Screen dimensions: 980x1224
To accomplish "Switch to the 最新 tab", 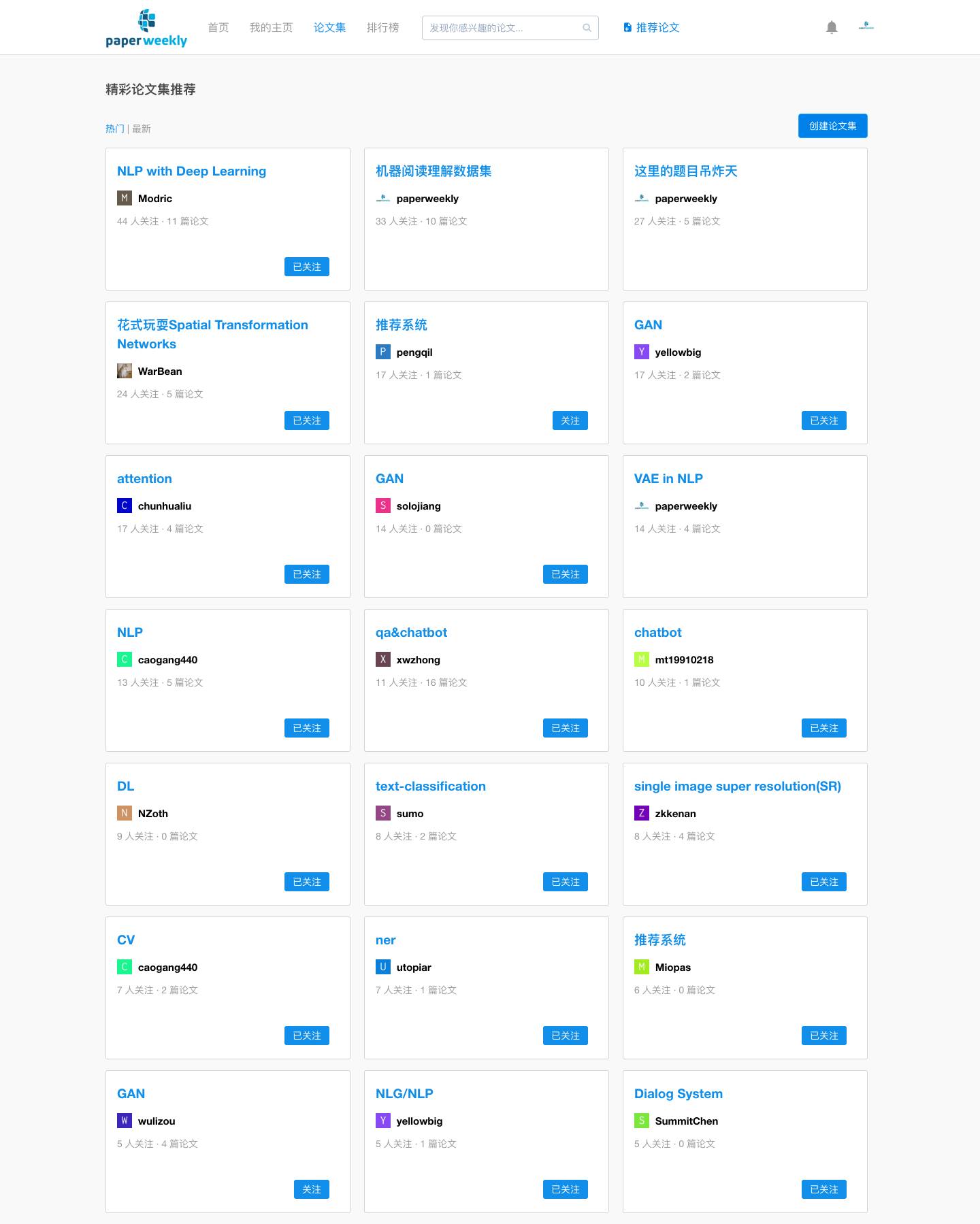I will tap(142, 129).
